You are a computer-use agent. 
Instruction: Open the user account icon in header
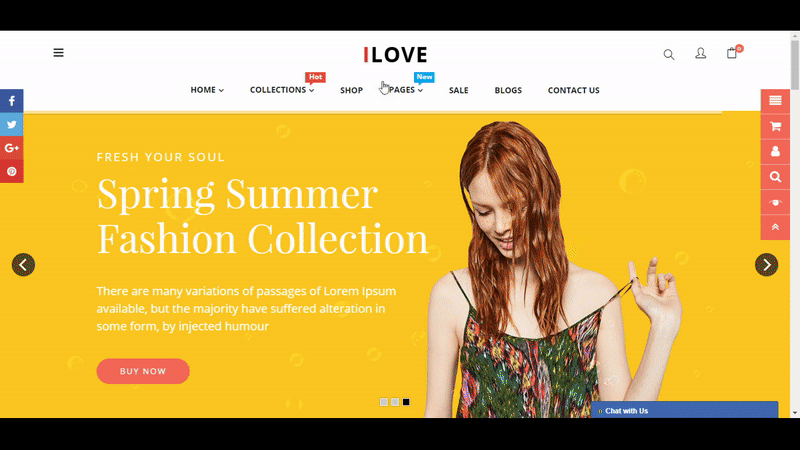click(701, 54)
